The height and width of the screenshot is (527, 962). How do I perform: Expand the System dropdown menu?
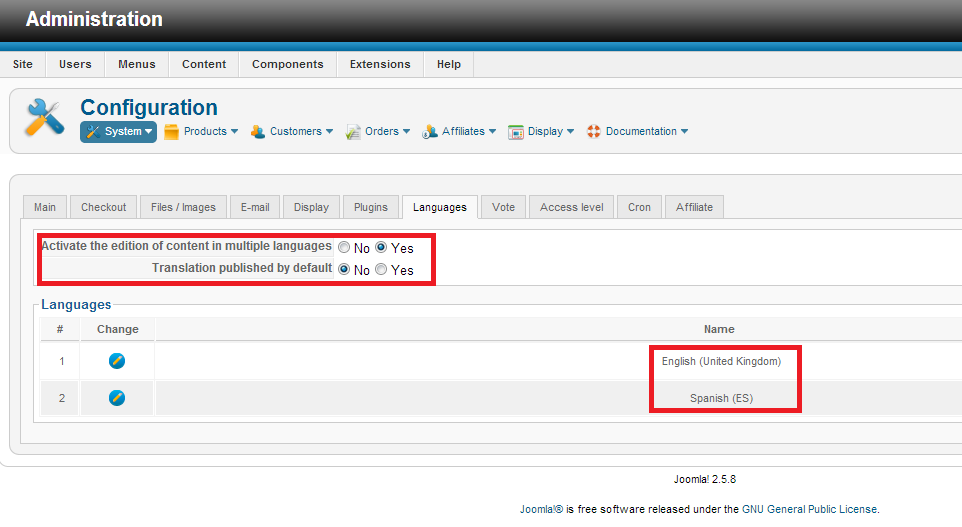[x=118, y=132]
